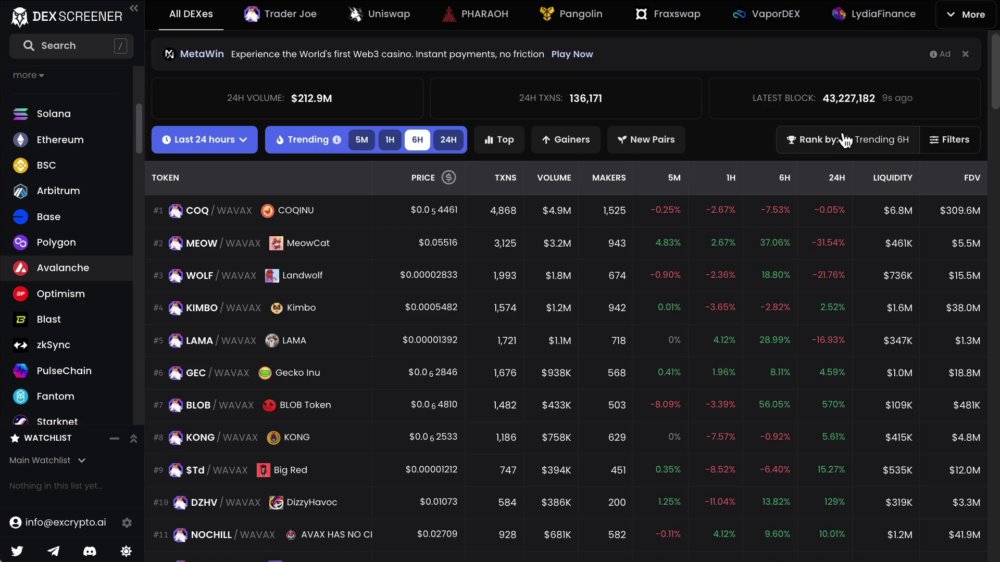Select the 5M trending timeframe
Viewport: 1000px width, 562px height.
[362, 140]
